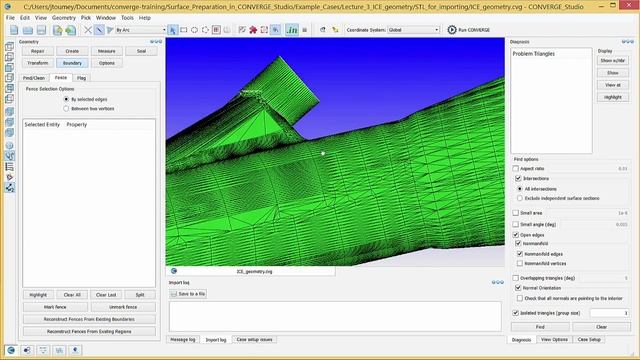Uncheck the Intersections checkbox
This screenshot has width=640, height=360.
point(518,178)
